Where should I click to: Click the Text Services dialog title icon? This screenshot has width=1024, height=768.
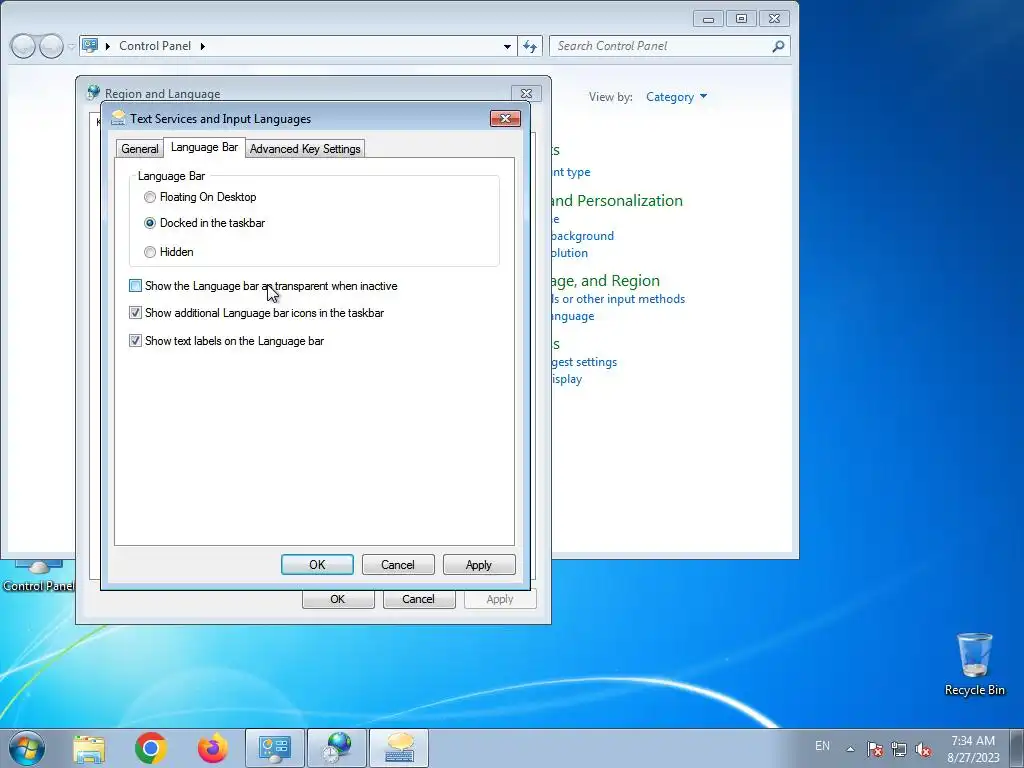118,118
